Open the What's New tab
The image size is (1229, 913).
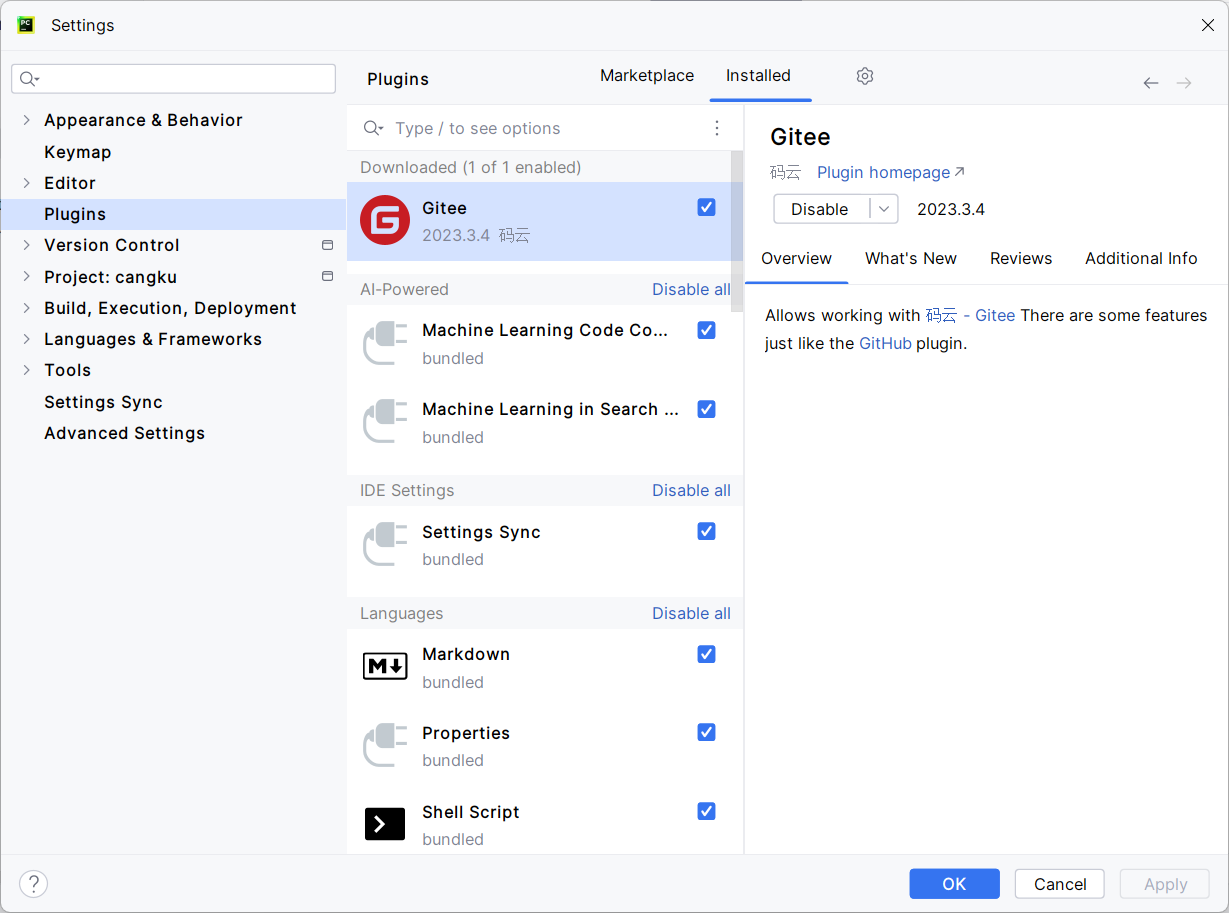coord(911,258)
